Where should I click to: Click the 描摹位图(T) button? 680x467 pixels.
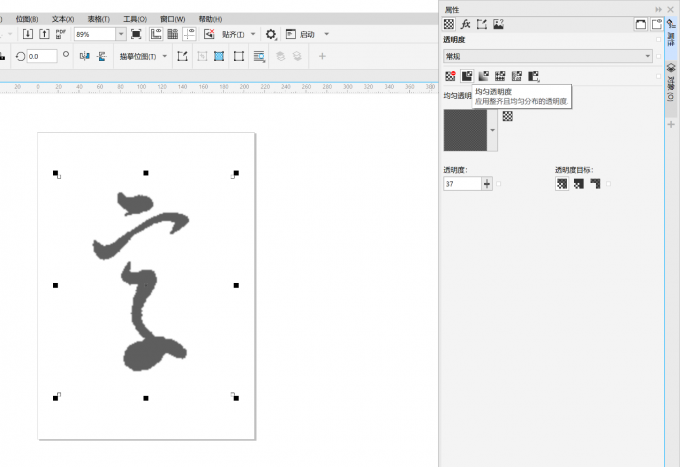click(x=143, y=56)
